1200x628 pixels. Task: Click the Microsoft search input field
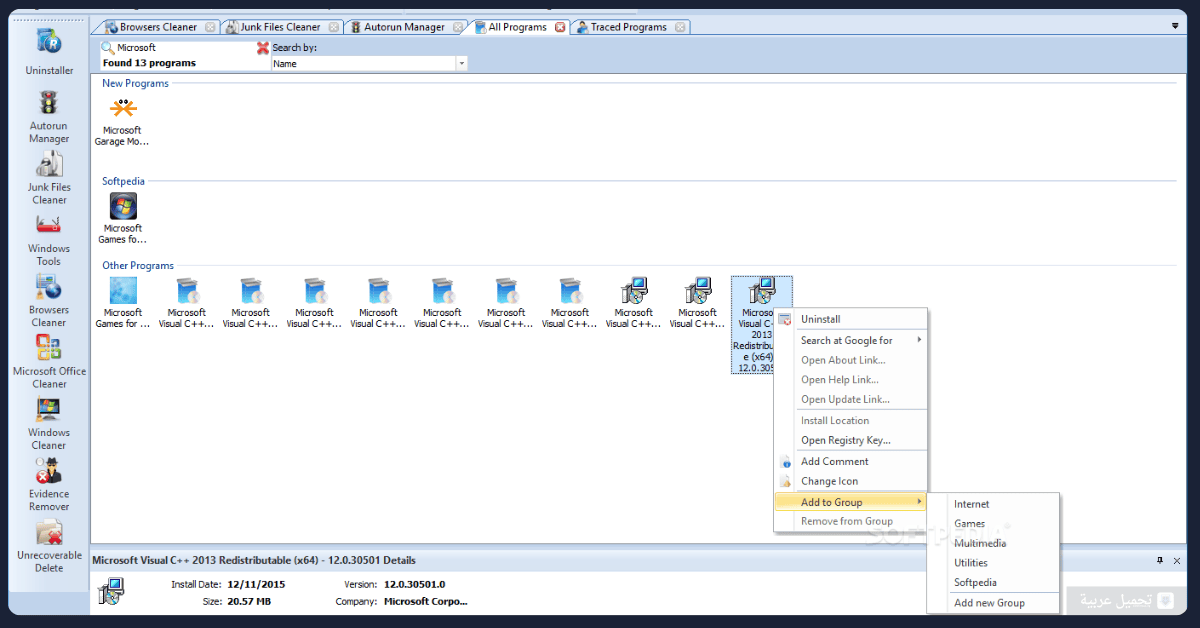tap(185, 47)
